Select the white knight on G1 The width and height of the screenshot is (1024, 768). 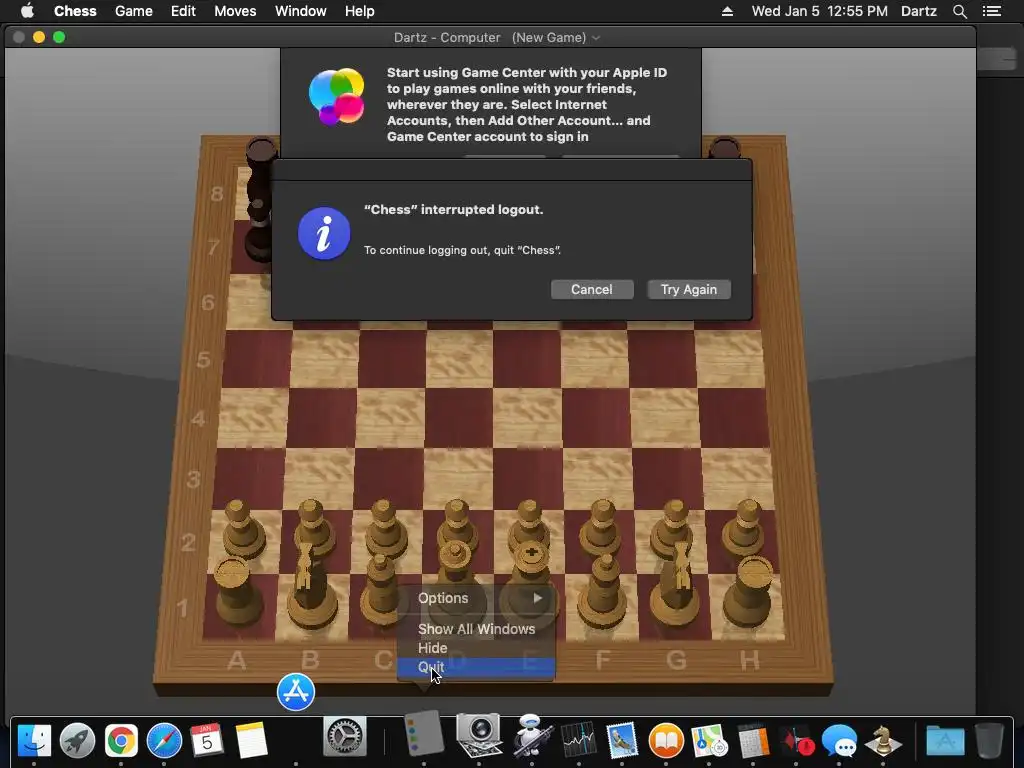[x=675, y=584]
